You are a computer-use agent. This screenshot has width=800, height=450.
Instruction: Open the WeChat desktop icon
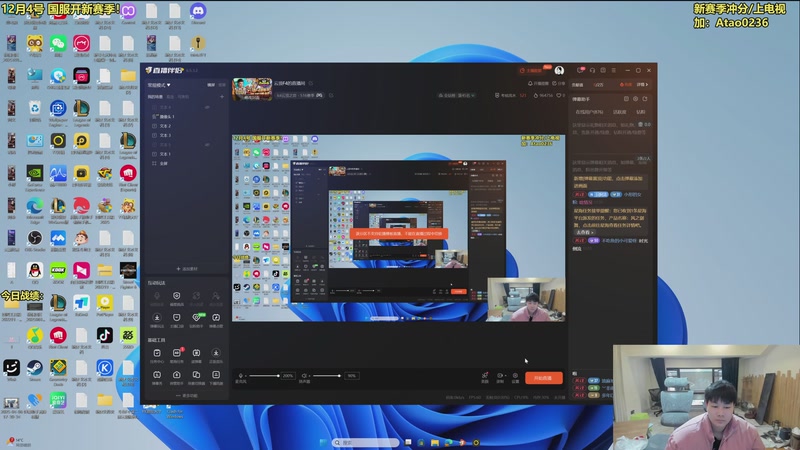tap(58, 44)
